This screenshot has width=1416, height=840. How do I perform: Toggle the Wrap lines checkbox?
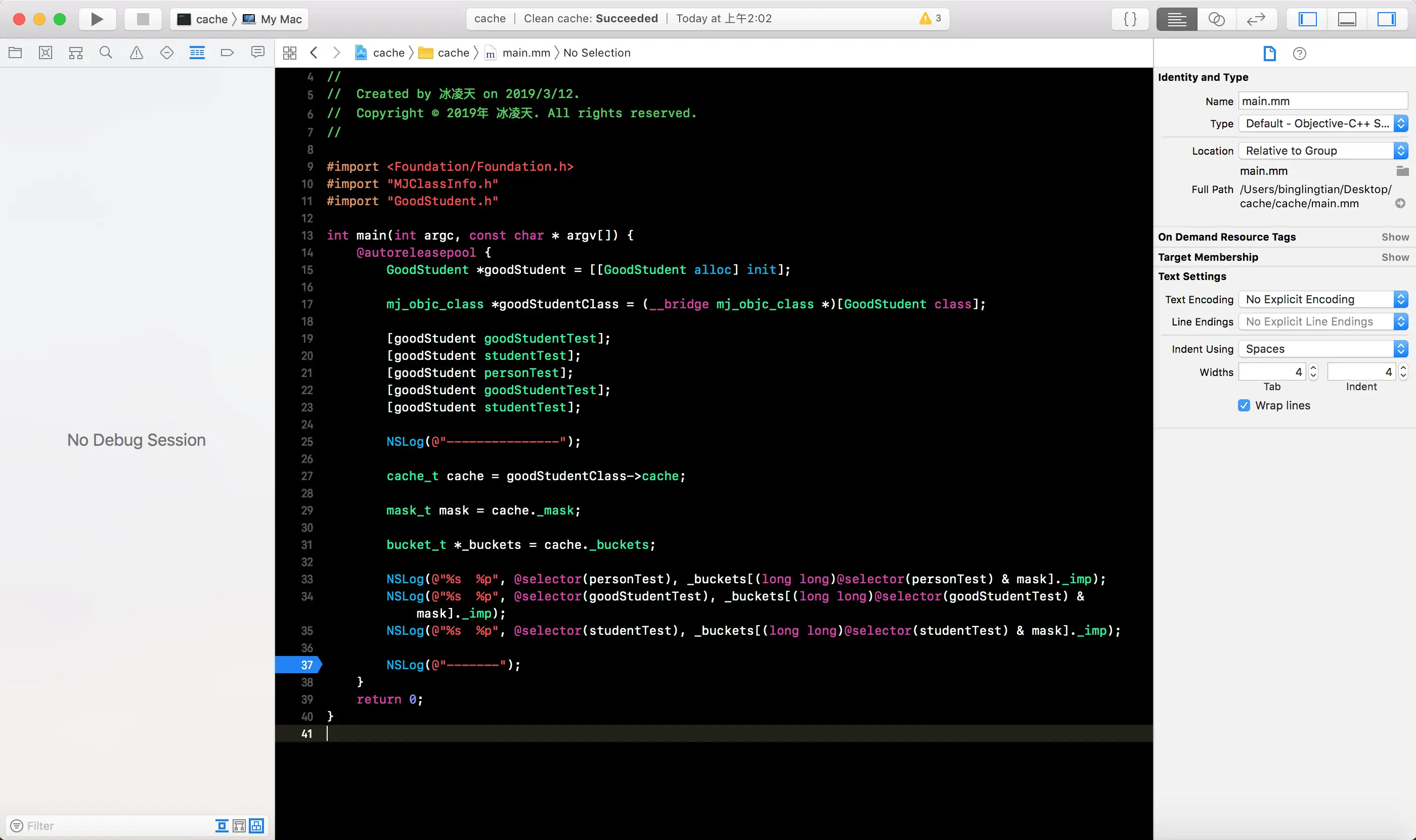[x=1244, y=405]
